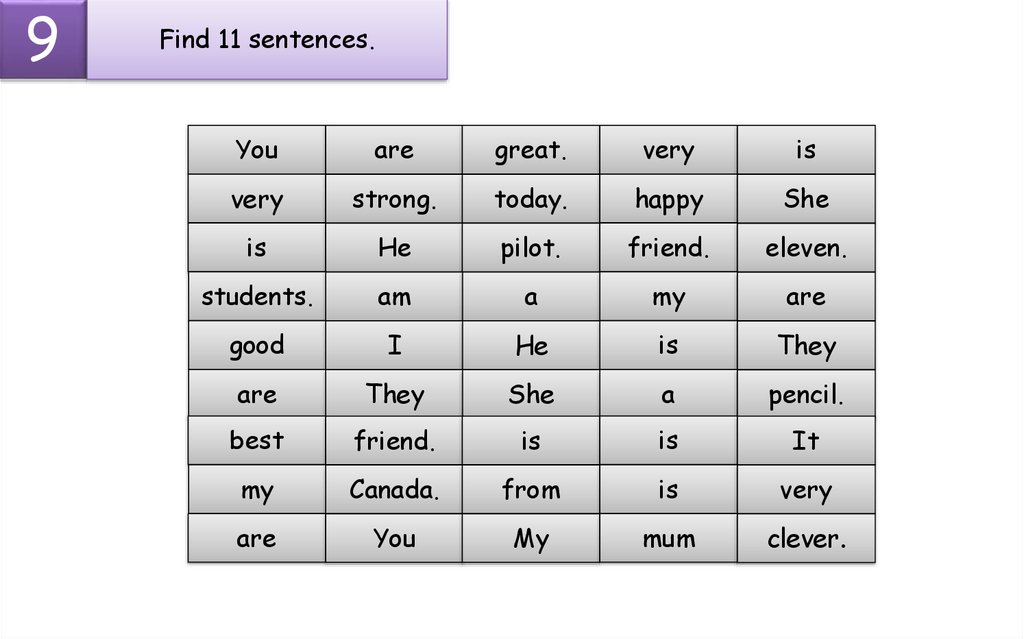The width and height of the screenshot is (1024, 639).
Task: Click the 'students.' word tile
Action: [x=257, y=297]
